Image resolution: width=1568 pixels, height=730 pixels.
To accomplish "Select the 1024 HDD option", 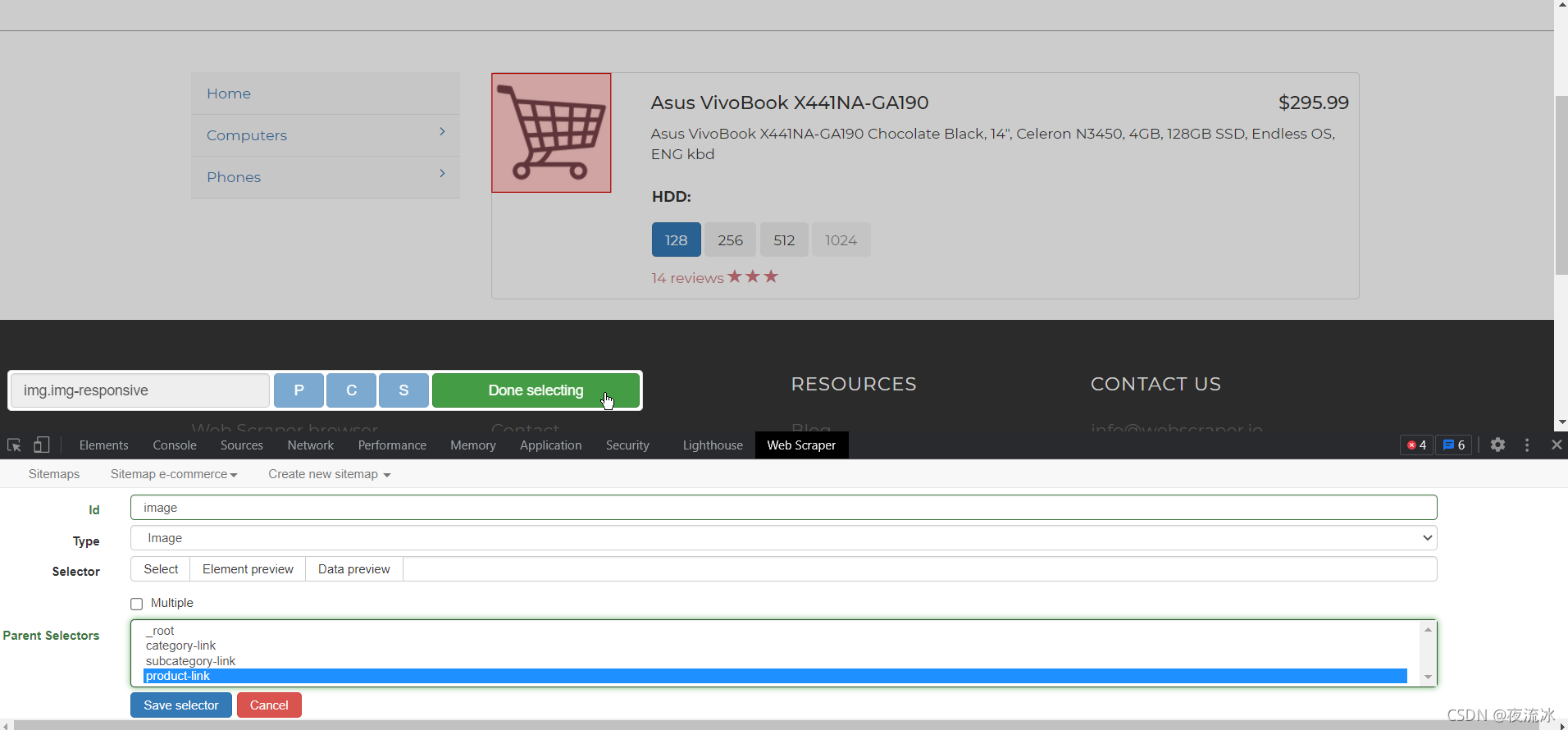I will tap(841, 240).
